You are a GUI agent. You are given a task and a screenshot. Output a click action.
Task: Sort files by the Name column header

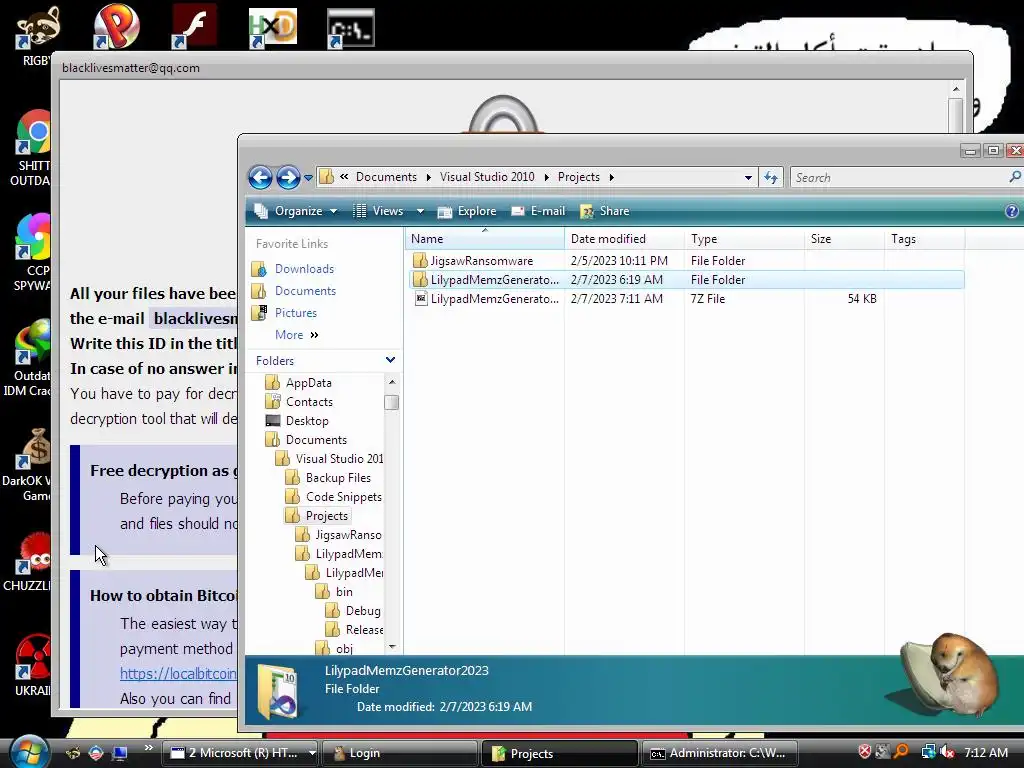point(484,239)
